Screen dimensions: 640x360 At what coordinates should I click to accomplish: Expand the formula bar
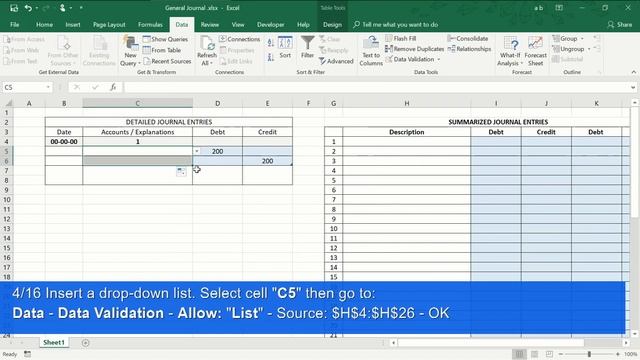point(633,87)
